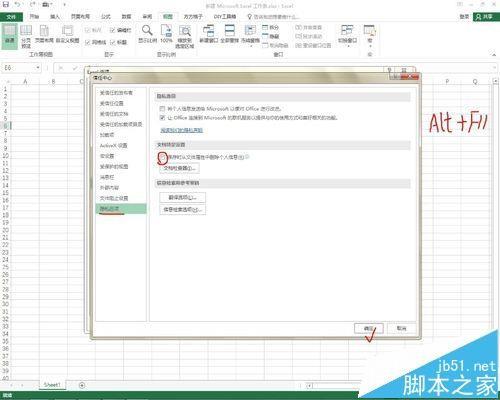Image resolution: width=500 pixels, height=400 pixels.
Task: Click OK (确定) in the Trust Center dialog
Action: click(369, 328)
